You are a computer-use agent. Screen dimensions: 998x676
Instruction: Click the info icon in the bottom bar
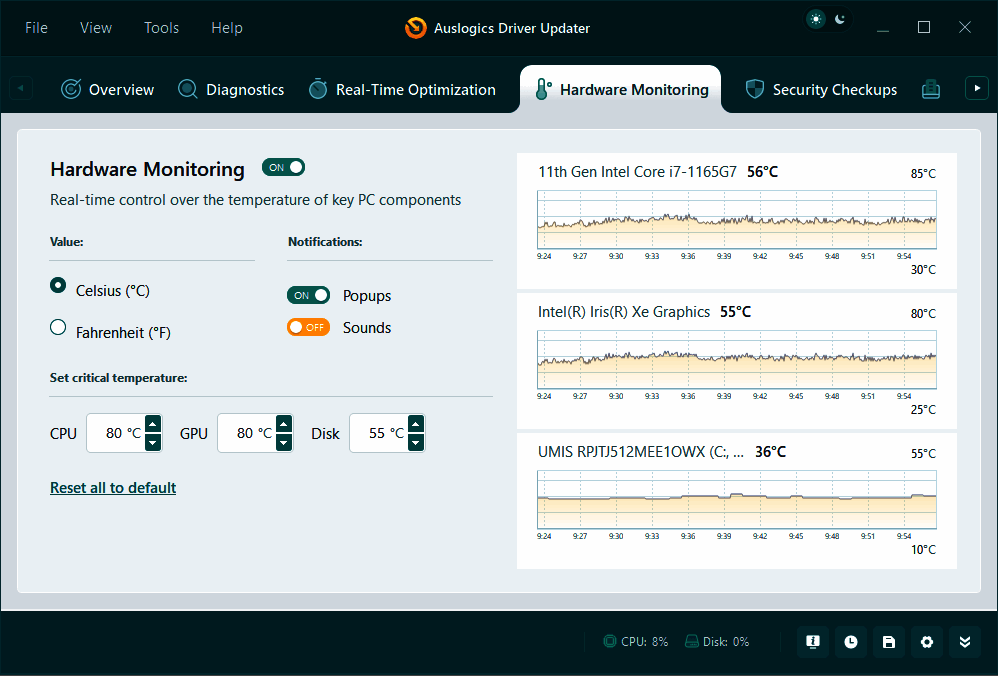pyautogui.click(x=813, y=642)
